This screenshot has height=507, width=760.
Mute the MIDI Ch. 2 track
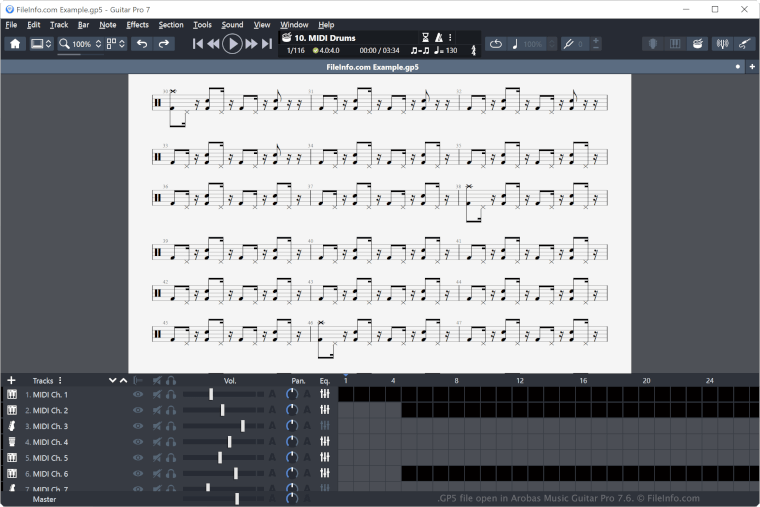click(157, 410)
